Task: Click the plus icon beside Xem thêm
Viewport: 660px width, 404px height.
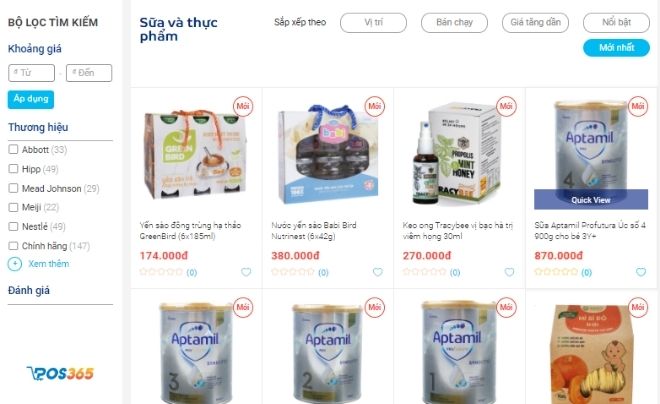Action: [x=15, y=264]
